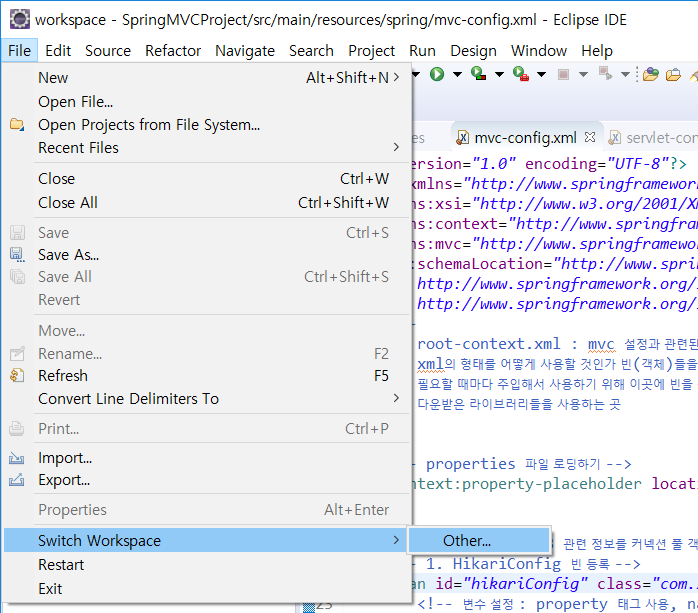Click context:property-placeholder tag in editor
Image resolution: width=698 pixels, height=613 pixels.
click(x=526, y=483)
